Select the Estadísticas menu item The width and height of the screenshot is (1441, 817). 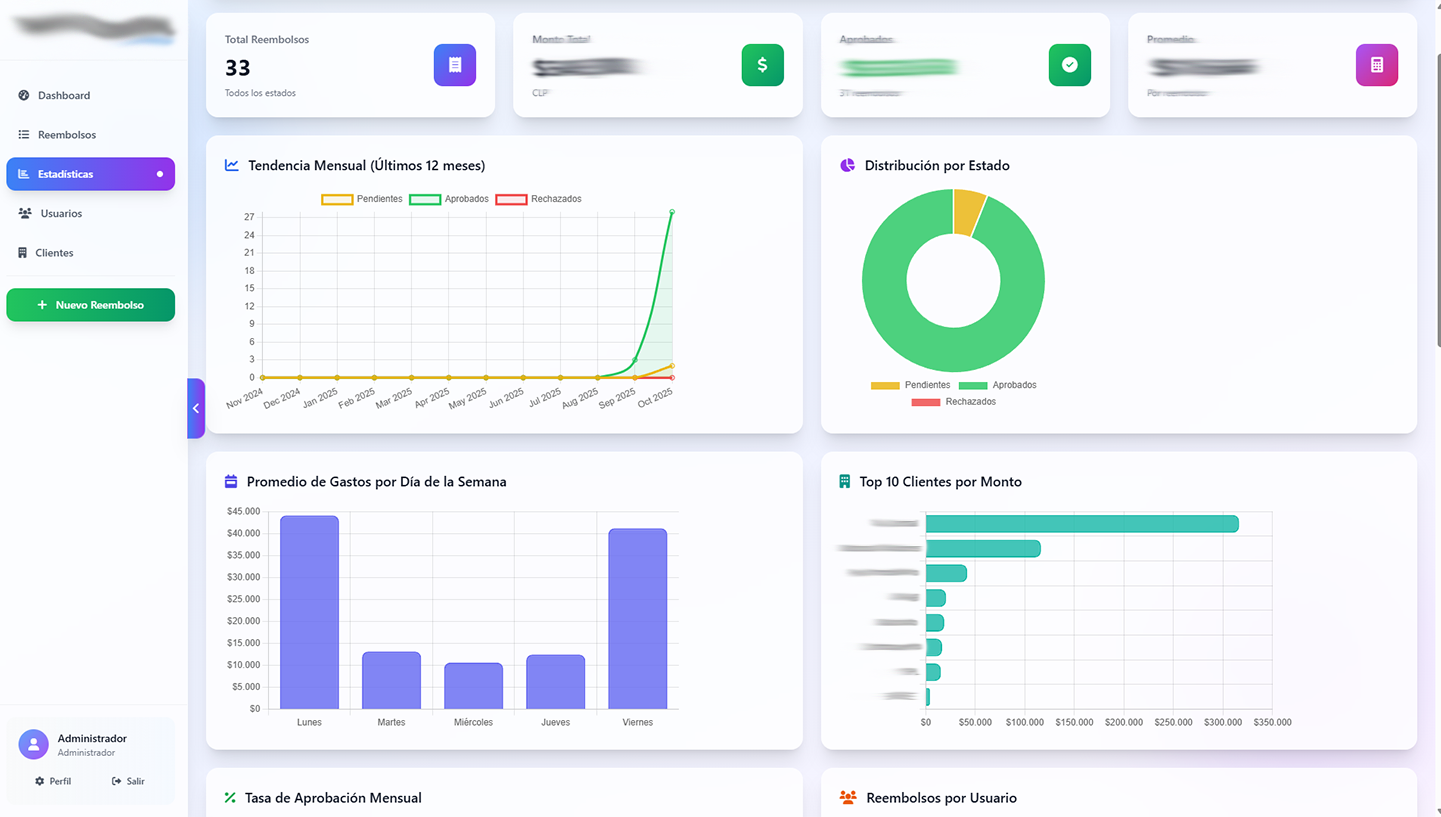pyautogui.click(x=66, y=174)
